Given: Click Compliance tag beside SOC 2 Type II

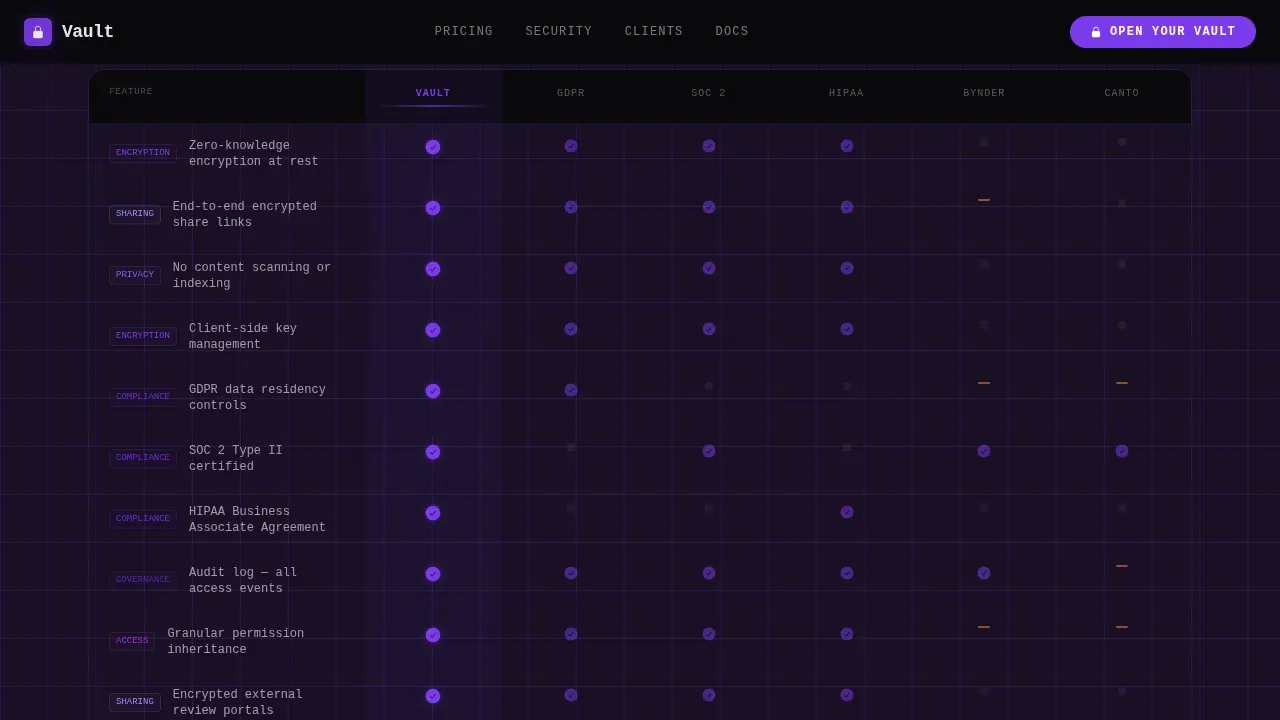Looking at the screenshot, I should [x=143, y=458].
